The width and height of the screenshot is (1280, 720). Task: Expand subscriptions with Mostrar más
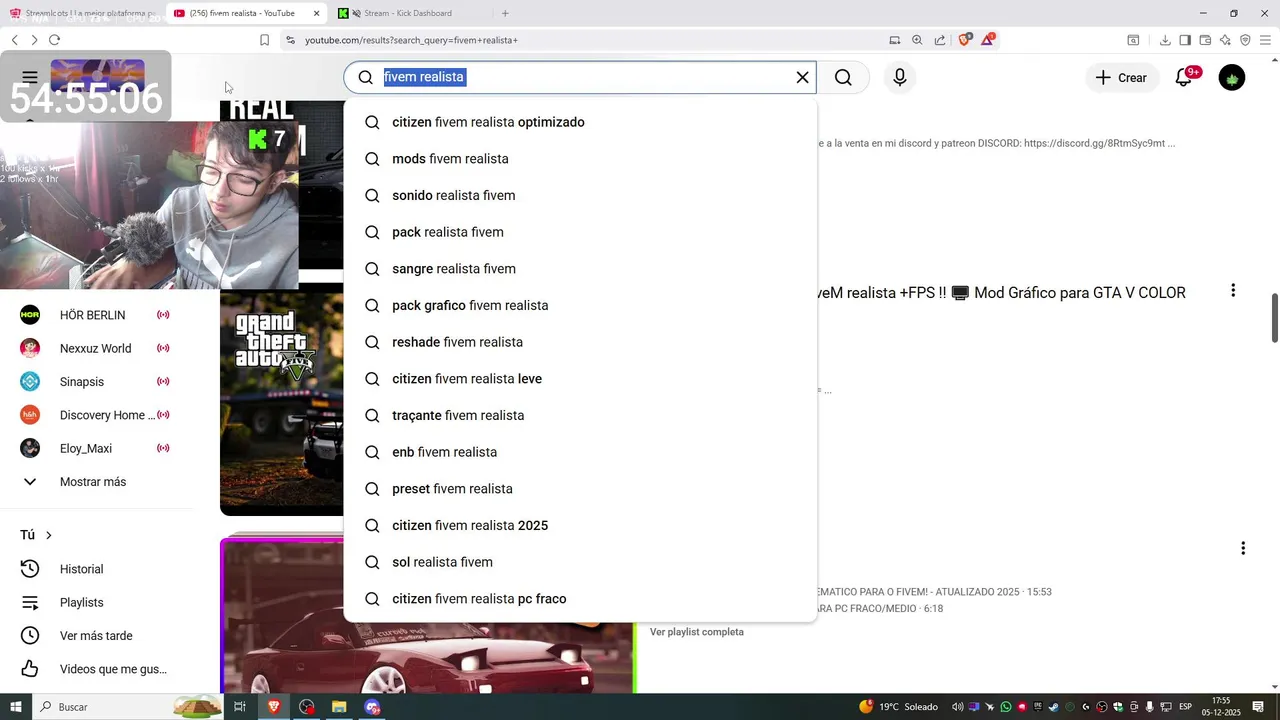(x=96, y=482)
